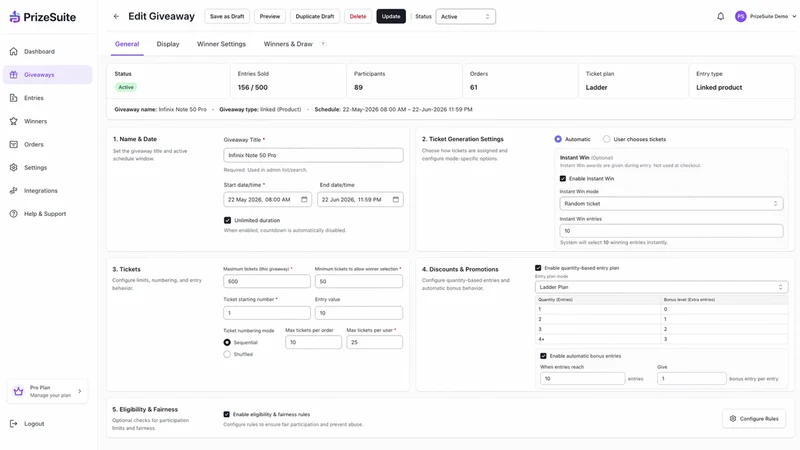800x450 pixels.
Task: Click the Logout arrow icon
Action: (14, 423)
